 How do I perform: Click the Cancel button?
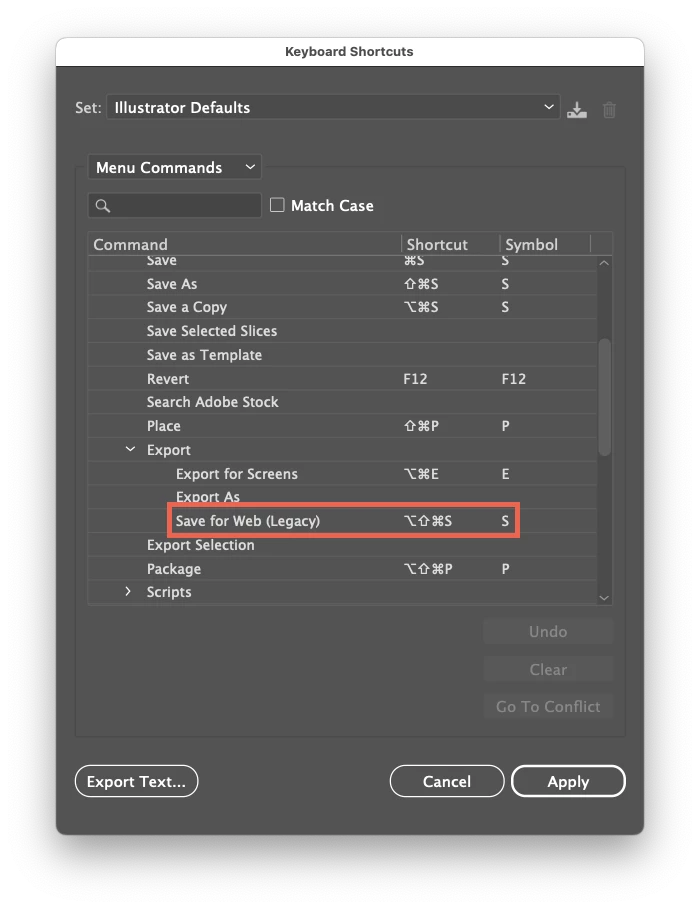pos(447,781)
